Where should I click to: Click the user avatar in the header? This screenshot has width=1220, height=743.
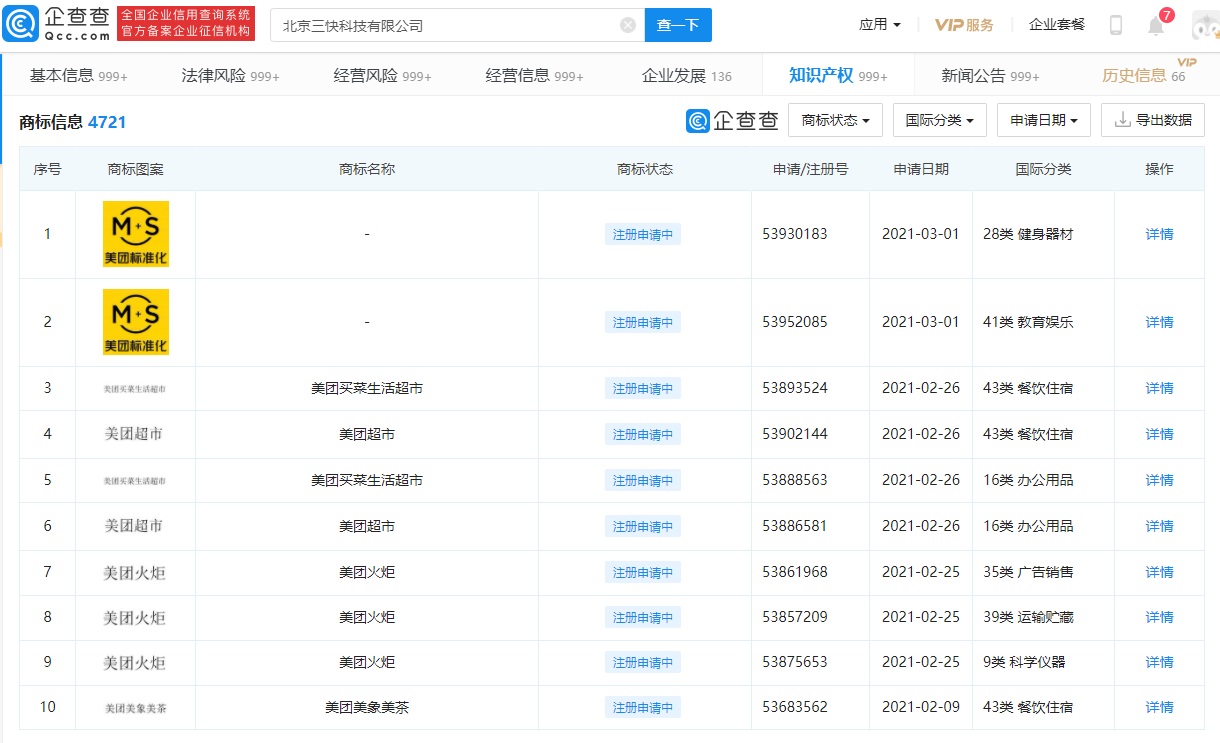(1204, 25)
